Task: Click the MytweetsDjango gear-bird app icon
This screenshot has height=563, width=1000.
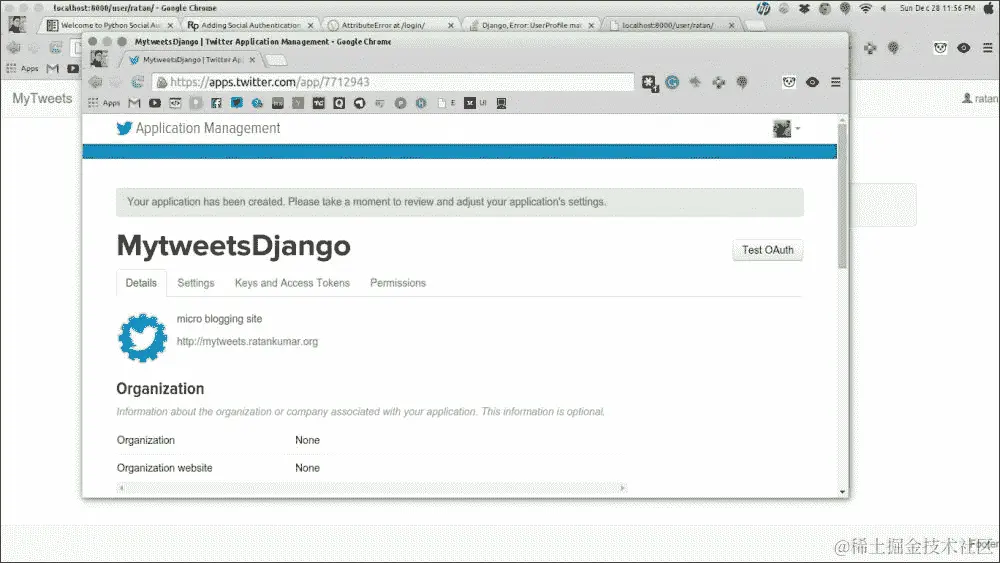Action: point(143,338)
